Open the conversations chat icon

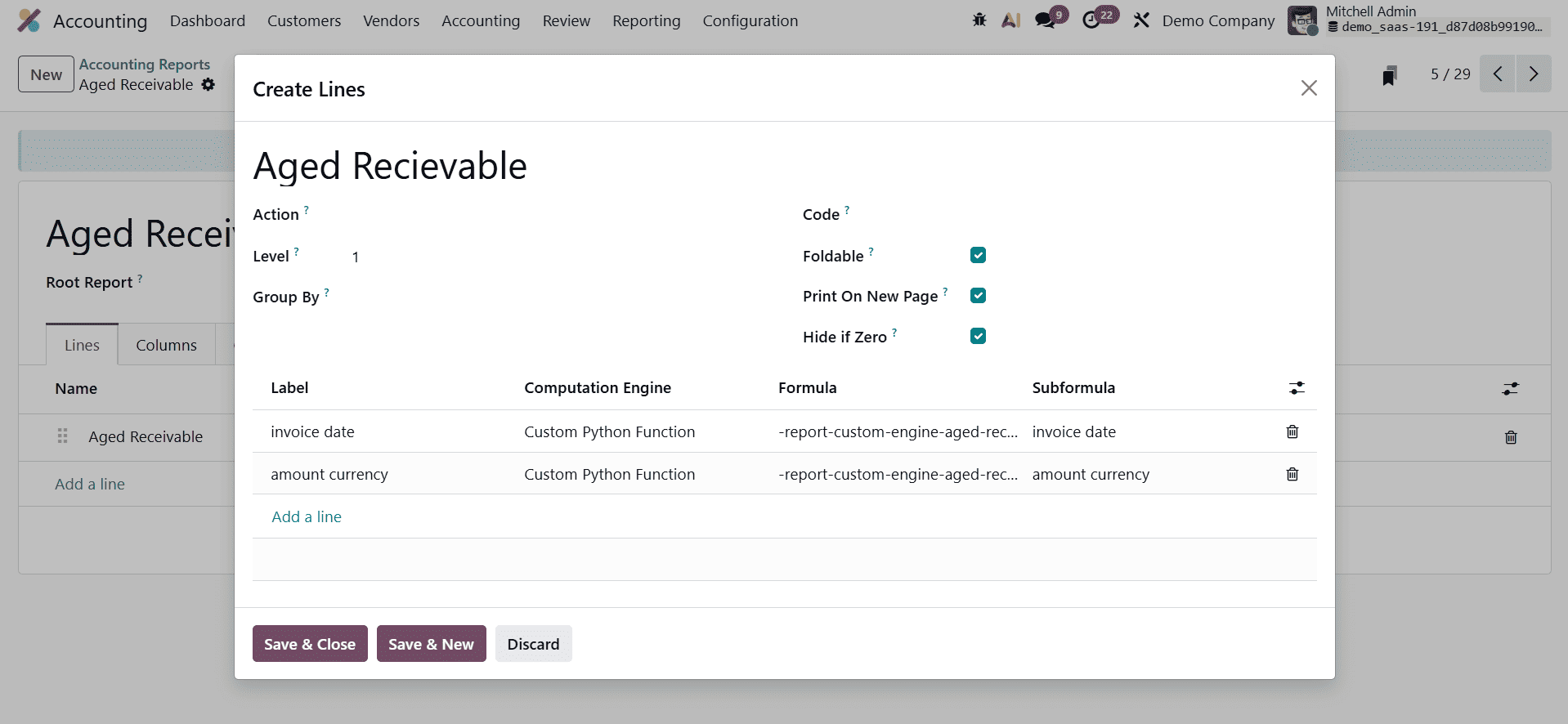pos(1045,20)
